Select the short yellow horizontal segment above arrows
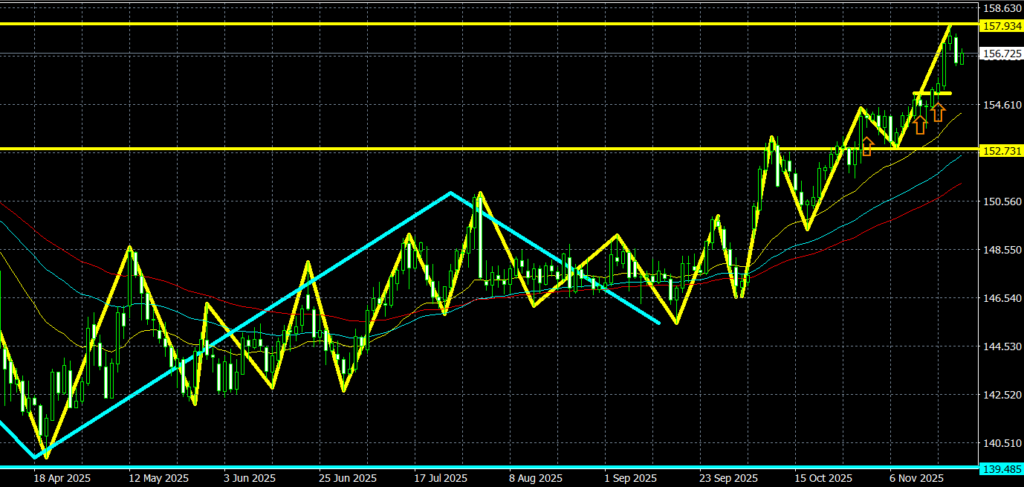1024x487 pixels. tap(932, 94)
